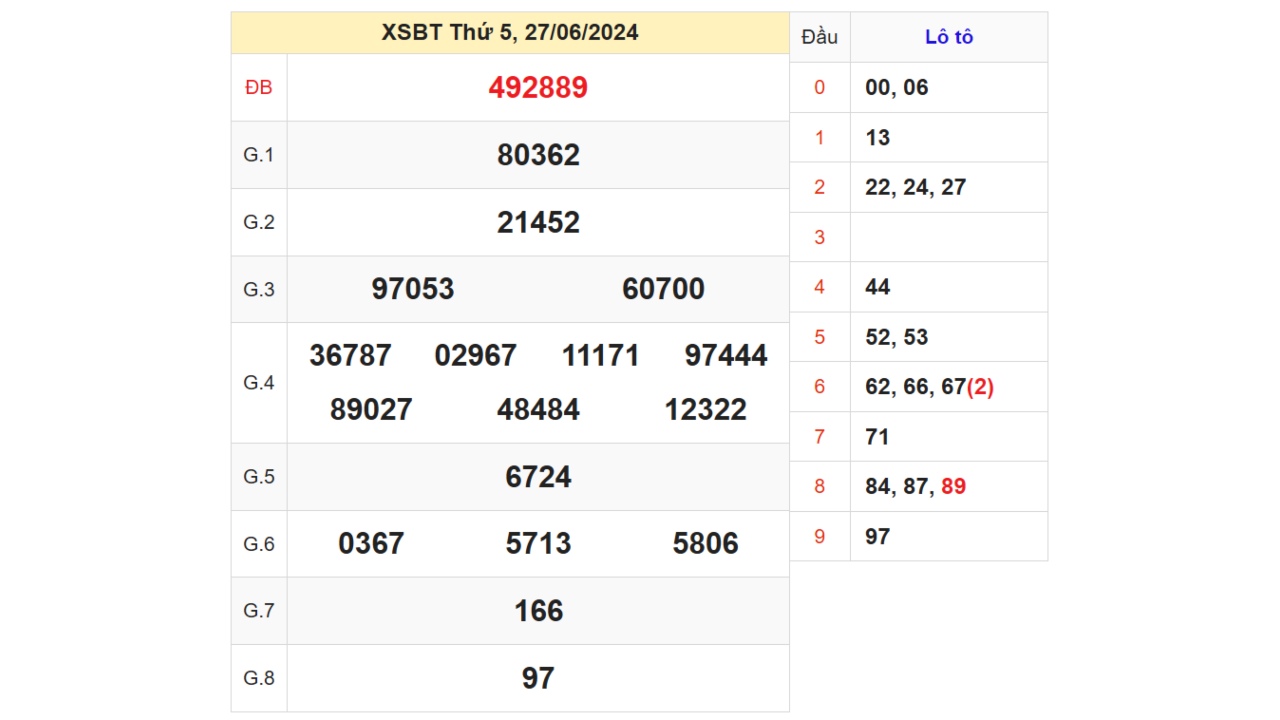The height and width of the screenshot is (720, 1280).
Task: Click the G.7 row label
Action: pyautogui.click(x=258, y=611)
